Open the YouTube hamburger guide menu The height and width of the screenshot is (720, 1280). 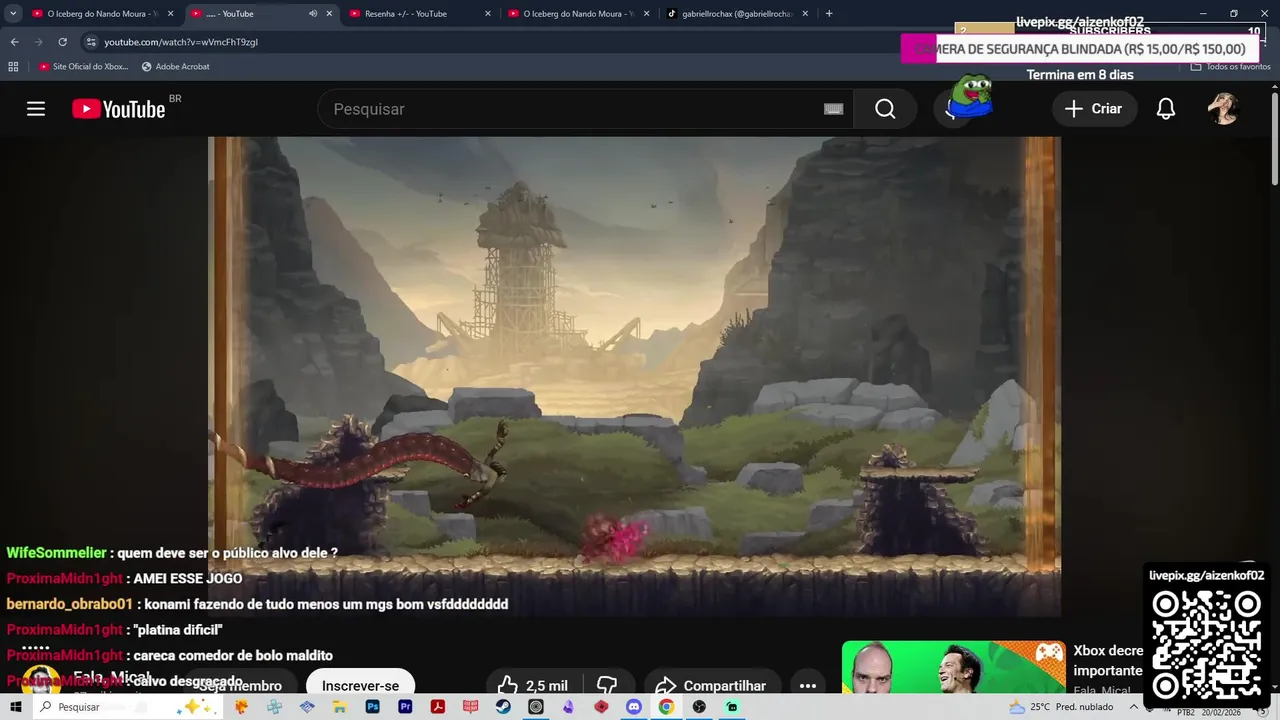(36, 109)
